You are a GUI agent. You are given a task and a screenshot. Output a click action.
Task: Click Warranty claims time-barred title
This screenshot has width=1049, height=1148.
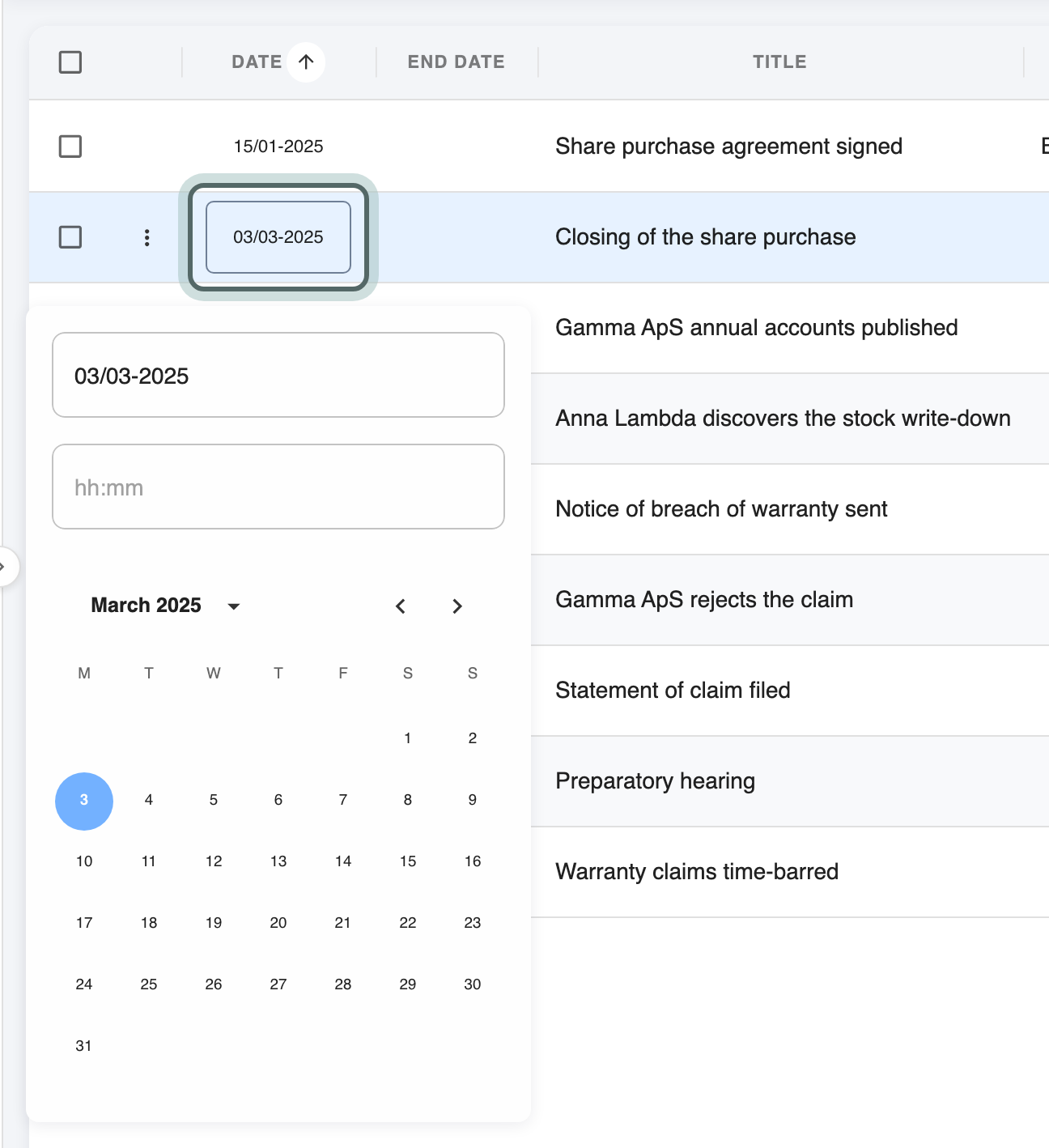(697, 872)
